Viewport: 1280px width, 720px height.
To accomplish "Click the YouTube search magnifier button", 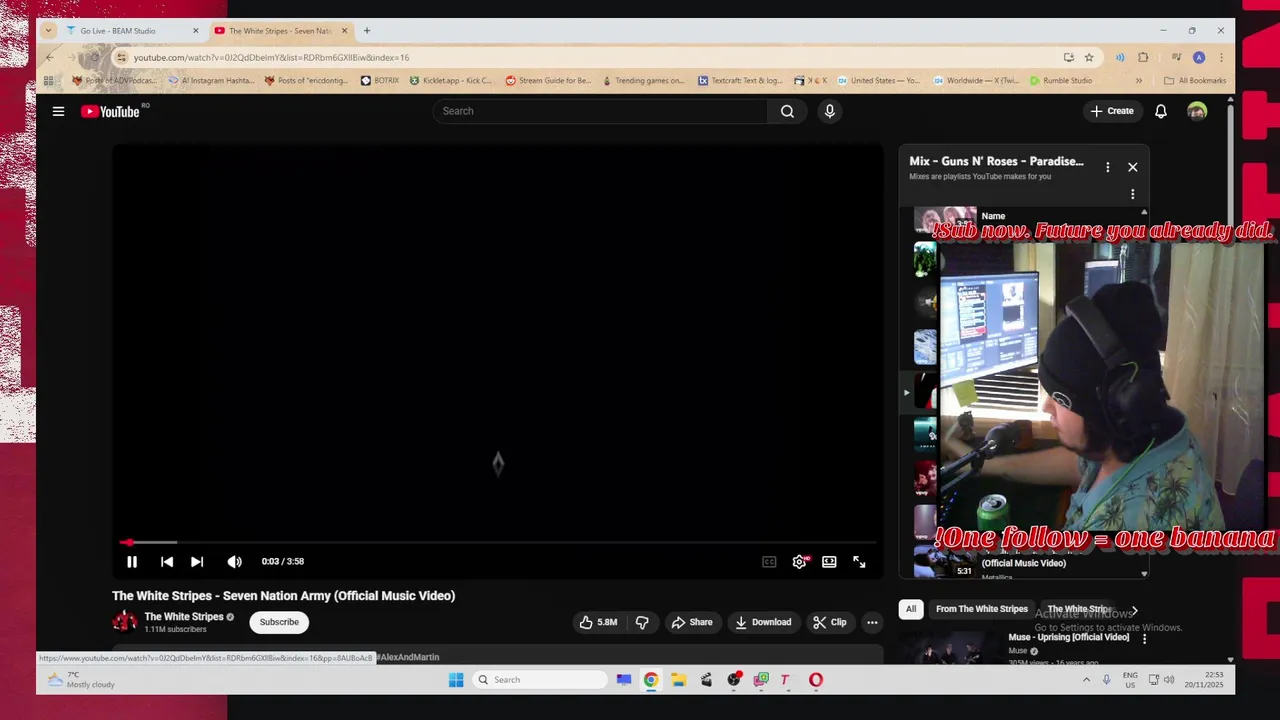I will click(x=787, y=111).
